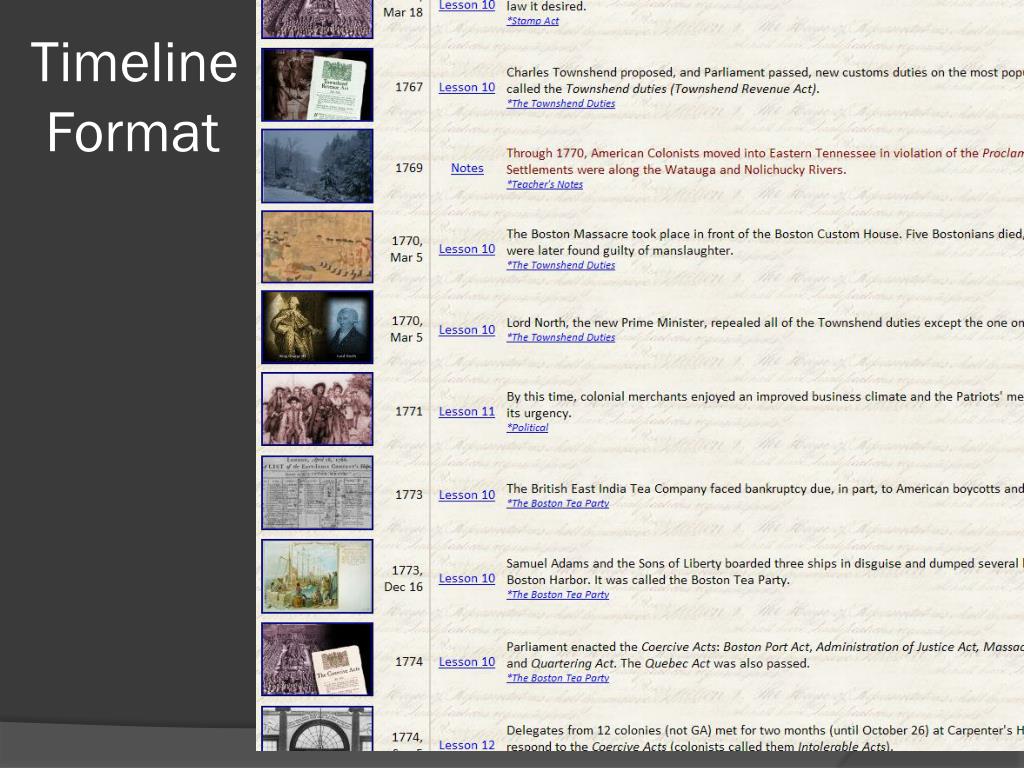Screen dimensions: 1024x768
Task: Open the Notes link for 1769
Action: 468,168
